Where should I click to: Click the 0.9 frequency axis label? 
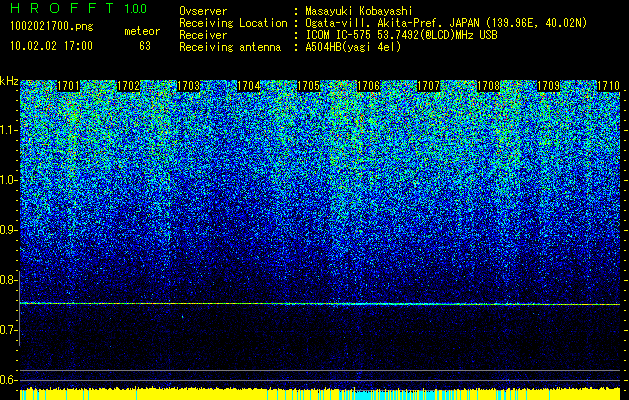[9, 230]
